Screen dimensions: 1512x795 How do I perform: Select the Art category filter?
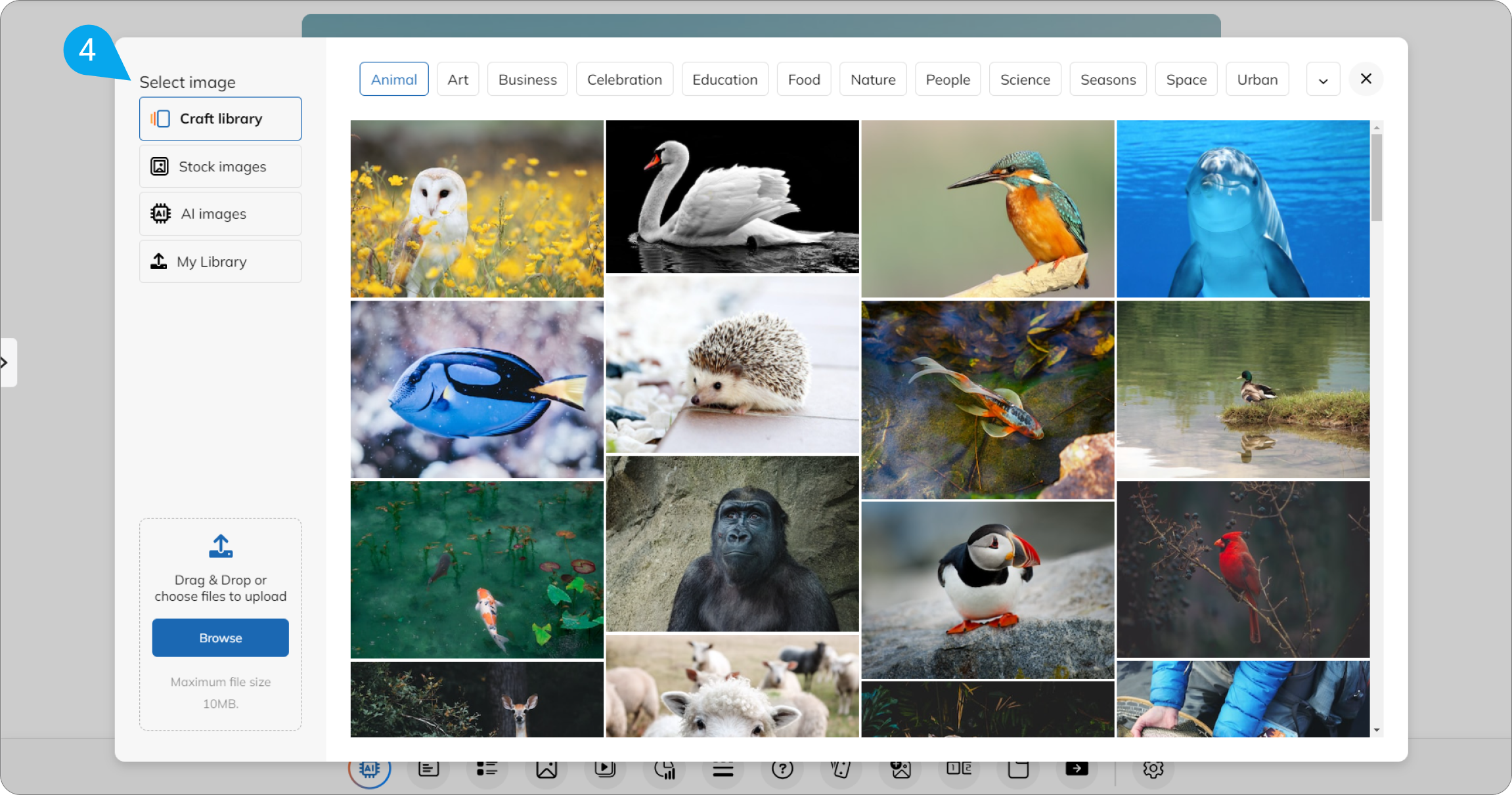click(x=458, y=79)
